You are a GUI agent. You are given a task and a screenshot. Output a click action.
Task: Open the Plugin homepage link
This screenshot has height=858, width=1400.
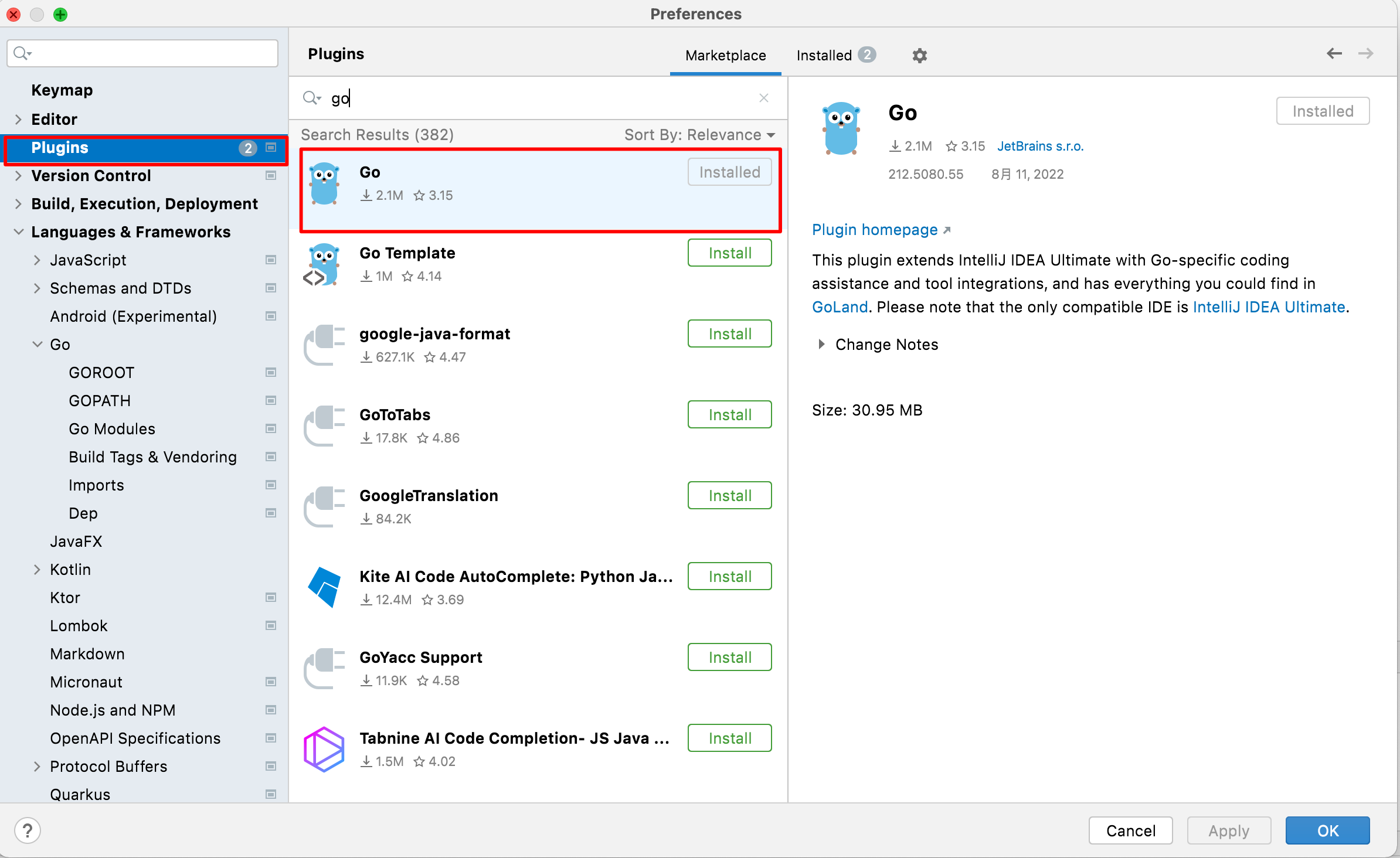pos(881,230)
